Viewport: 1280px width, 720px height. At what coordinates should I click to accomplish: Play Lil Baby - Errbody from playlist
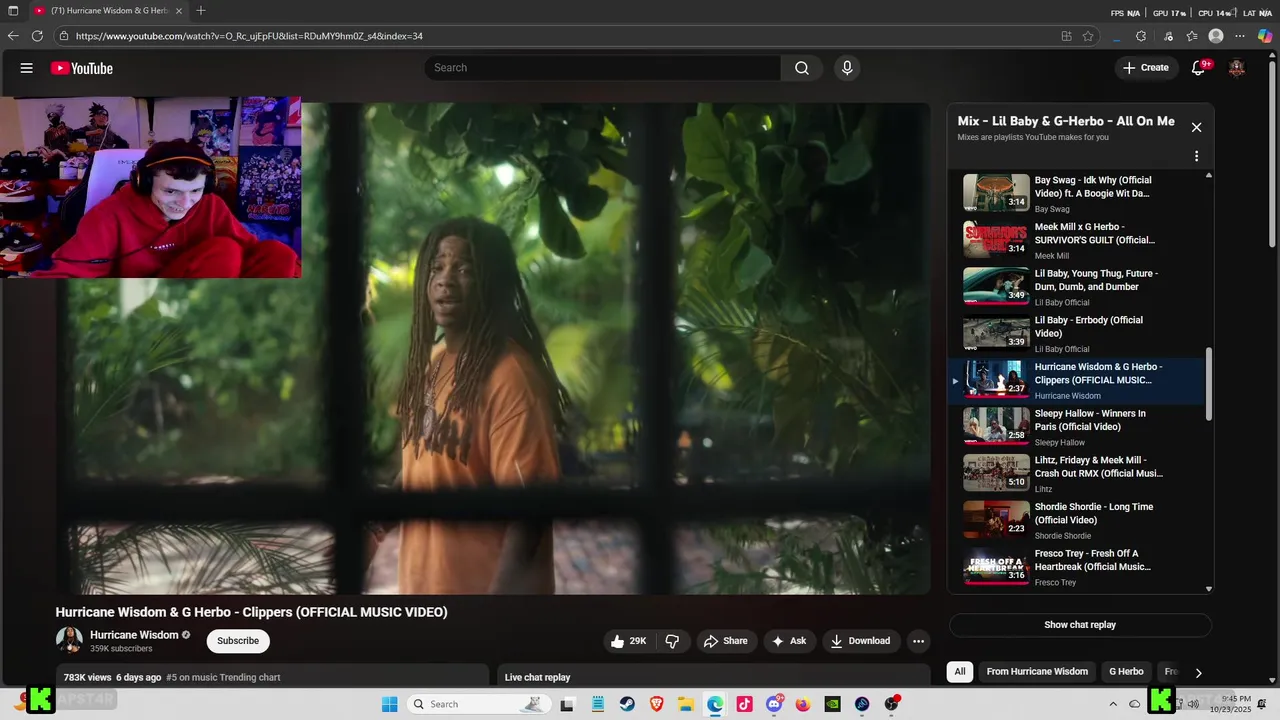pos(1078,333)
